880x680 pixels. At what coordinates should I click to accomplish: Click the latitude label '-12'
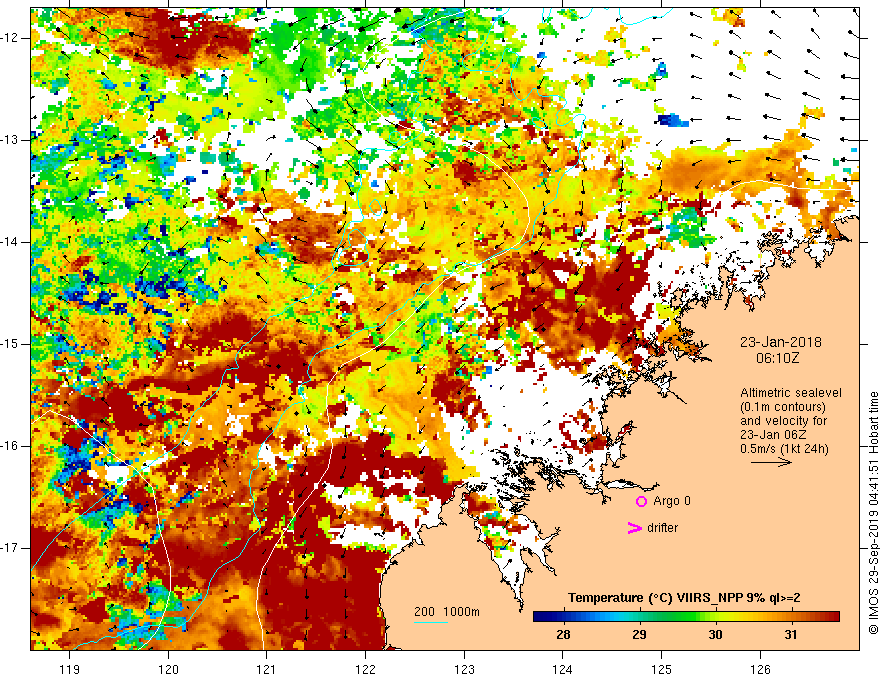[11, 38]
